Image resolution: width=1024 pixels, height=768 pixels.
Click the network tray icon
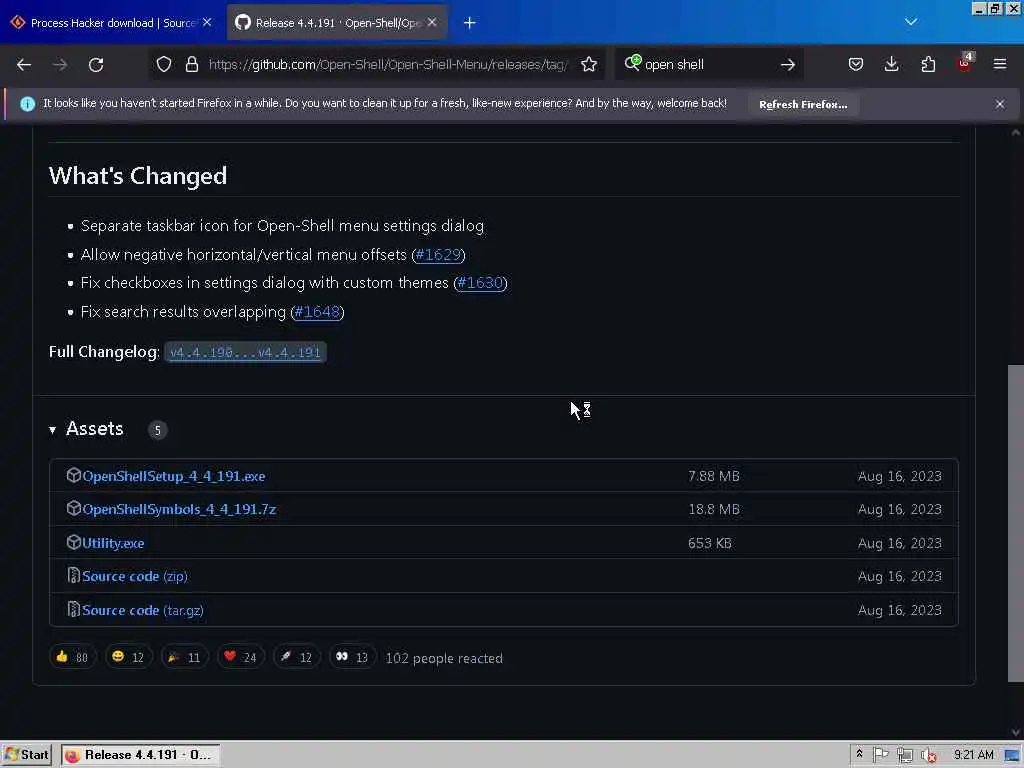tap(904, 756)
